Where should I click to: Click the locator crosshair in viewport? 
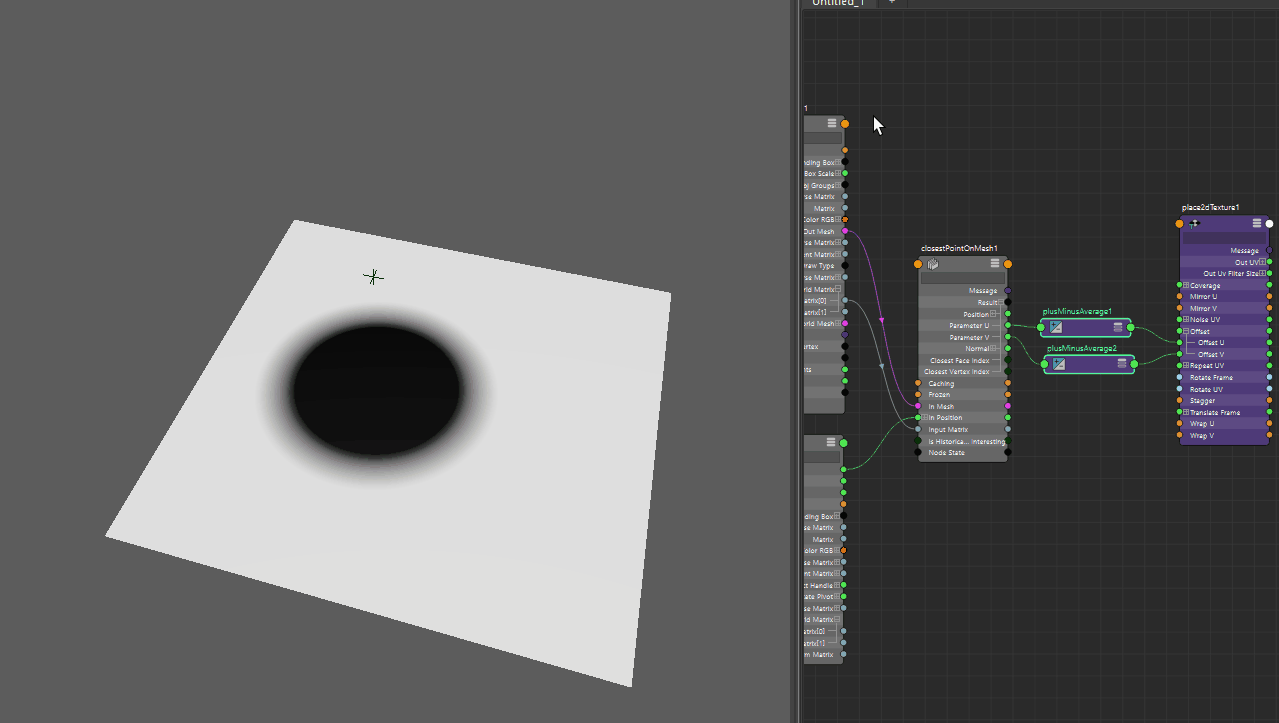[x=373, y=277]
